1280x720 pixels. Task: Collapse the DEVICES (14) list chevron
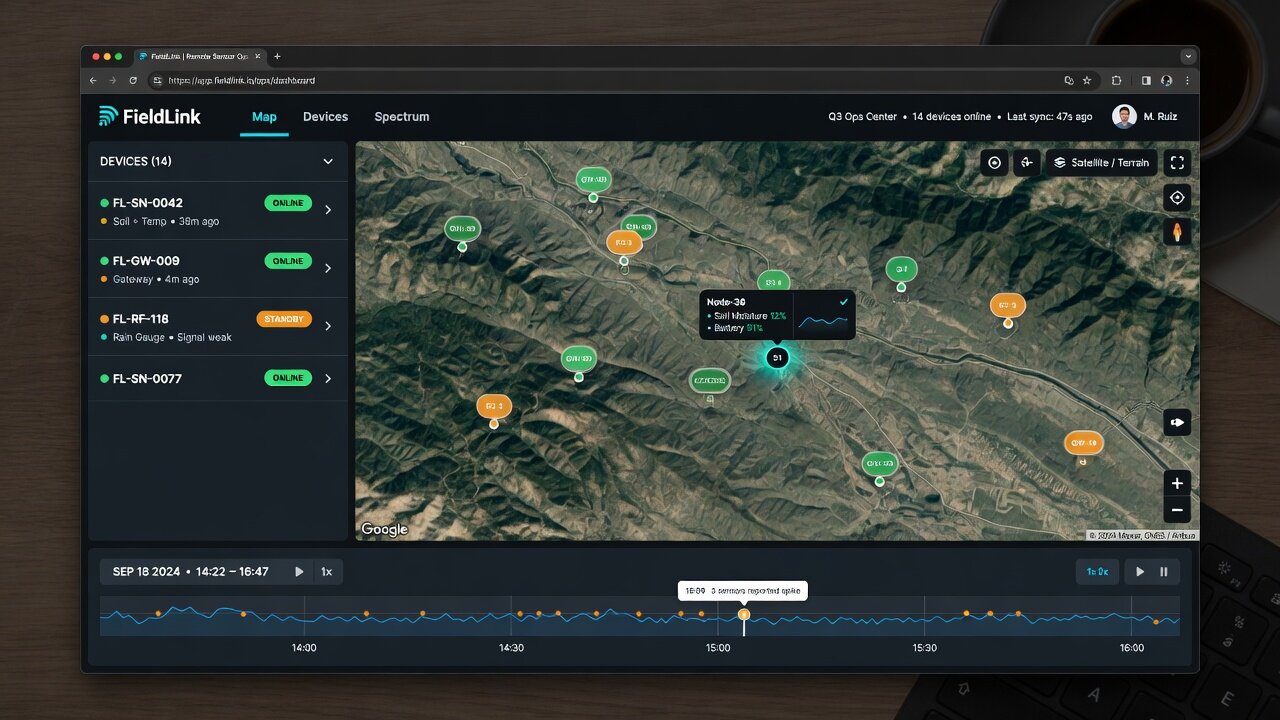(x=327, y=161)
